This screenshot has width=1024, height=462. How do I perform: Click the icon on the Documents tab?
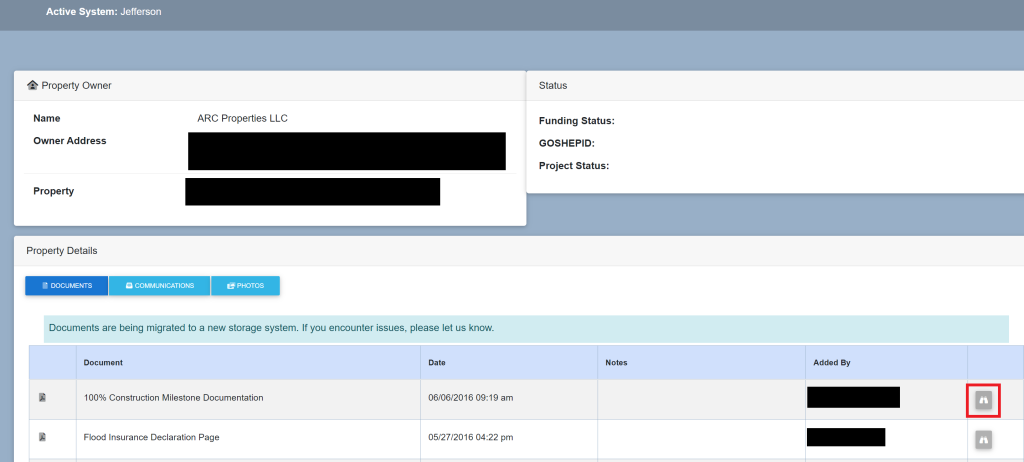click(43, 286)
